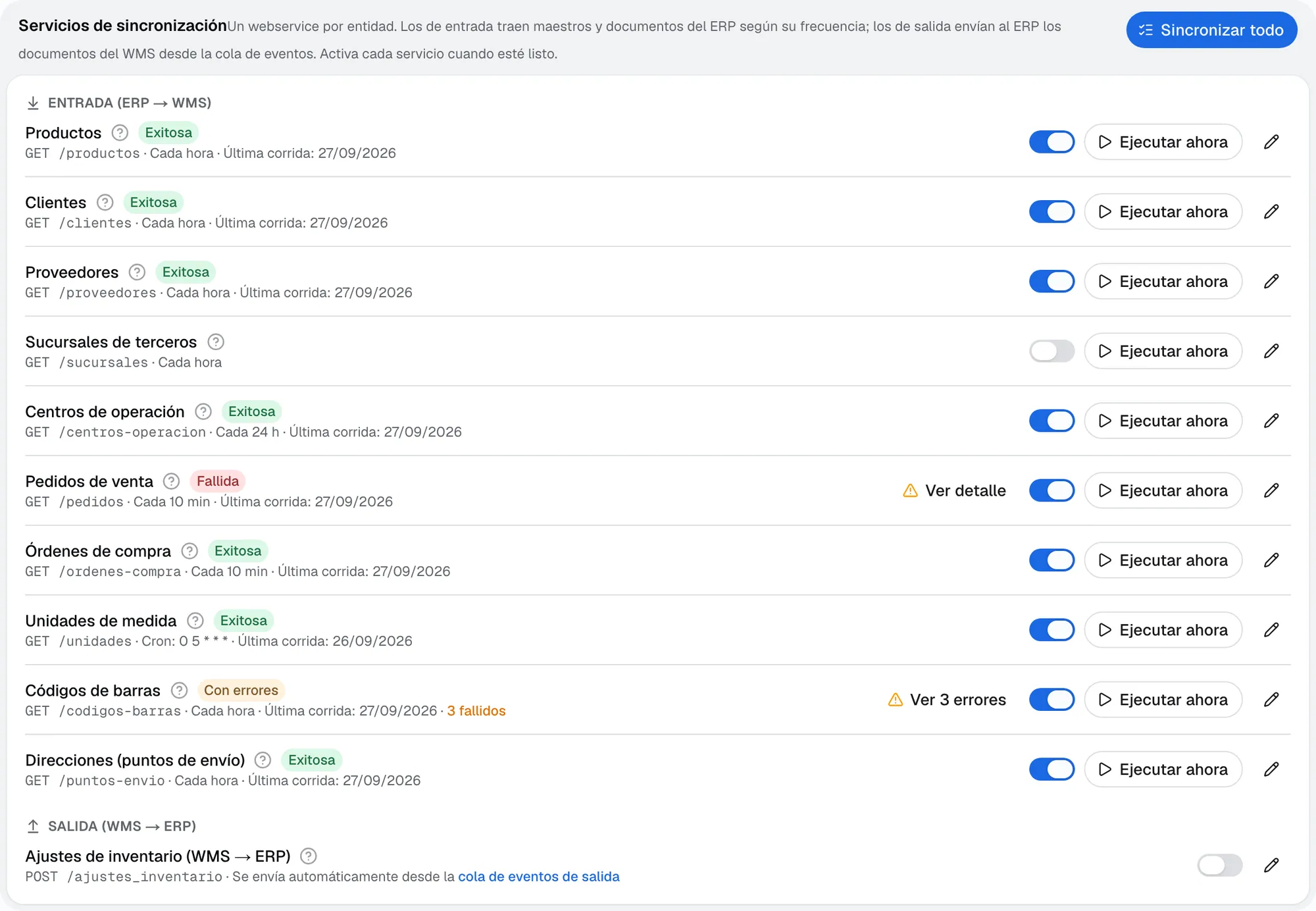
Task: Edit Centros de operación via pencil icon
Action: 1271,421
